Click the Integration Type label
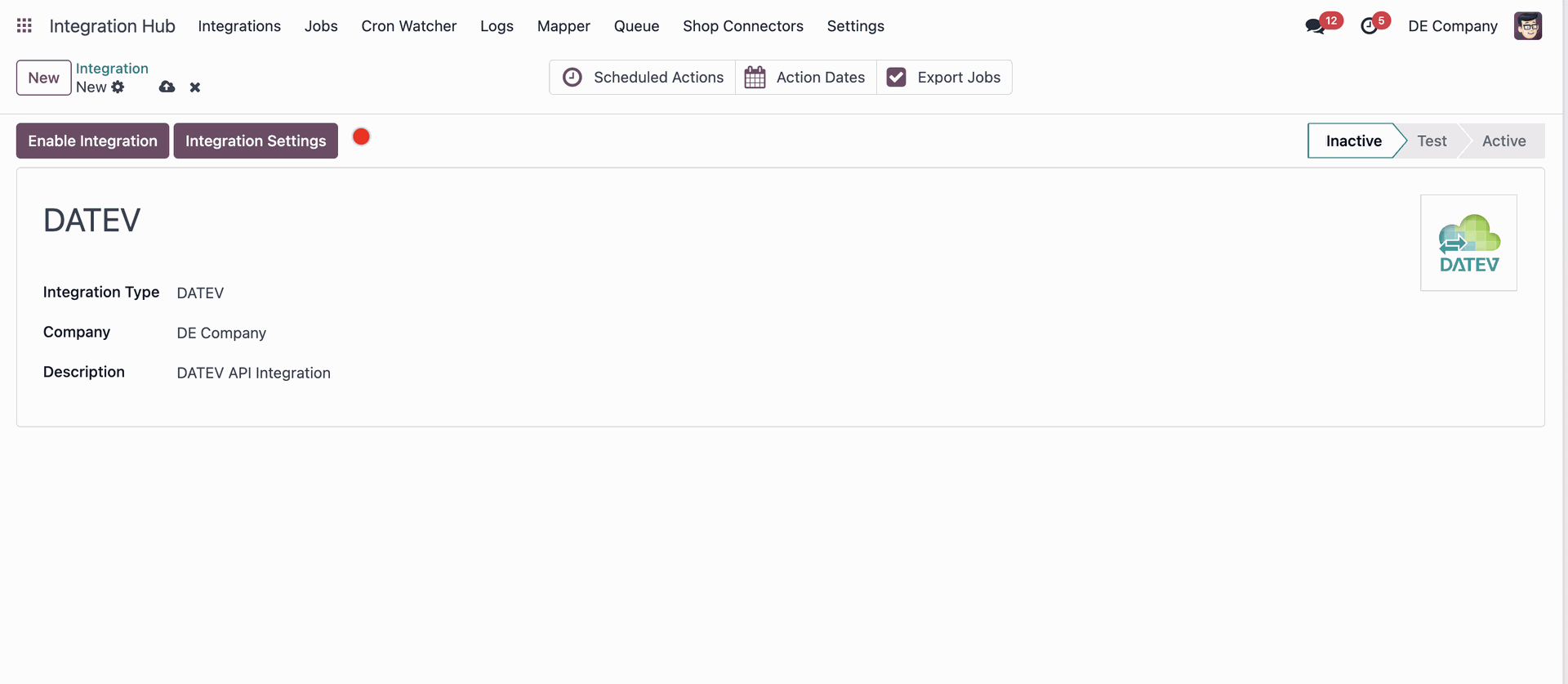 click(x=101, y=292)
